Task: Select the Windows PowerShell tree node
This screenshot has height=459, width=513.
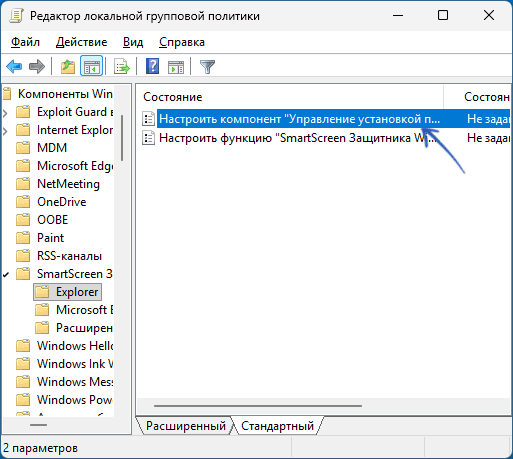Action: click(75, 400)
